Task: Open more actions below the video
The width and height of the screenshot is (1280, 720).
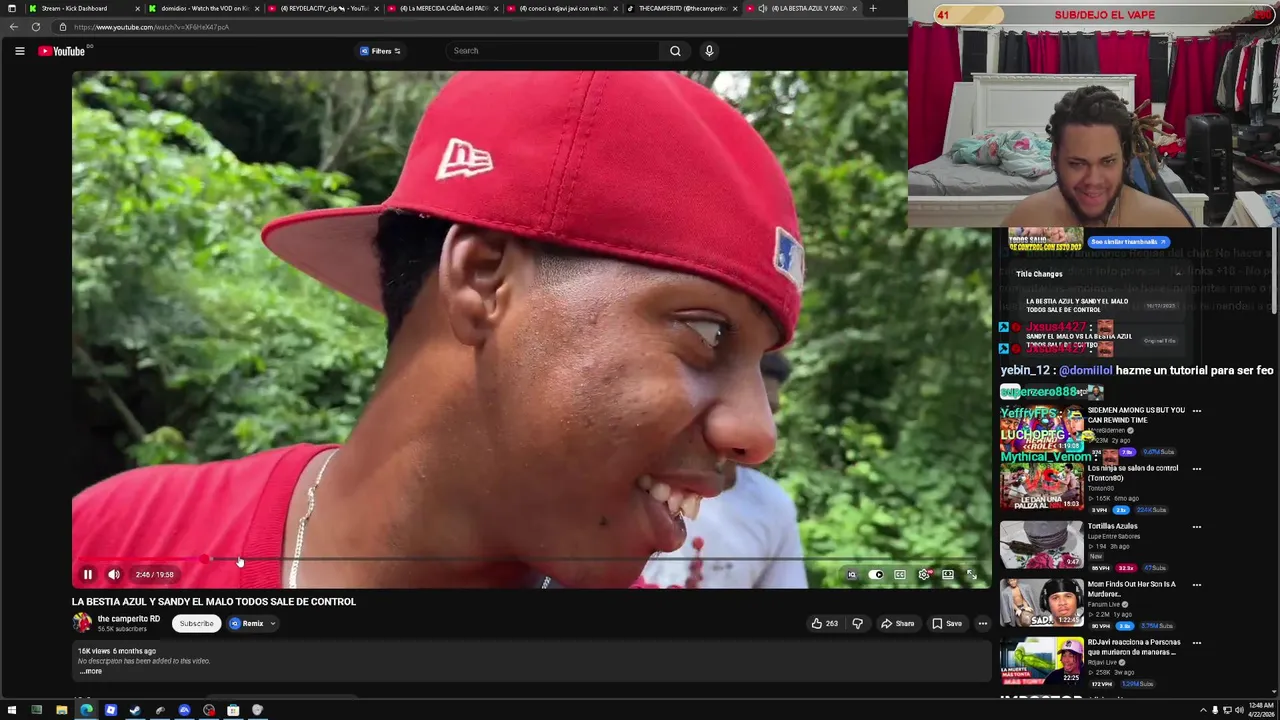Action: coord(983,624)
